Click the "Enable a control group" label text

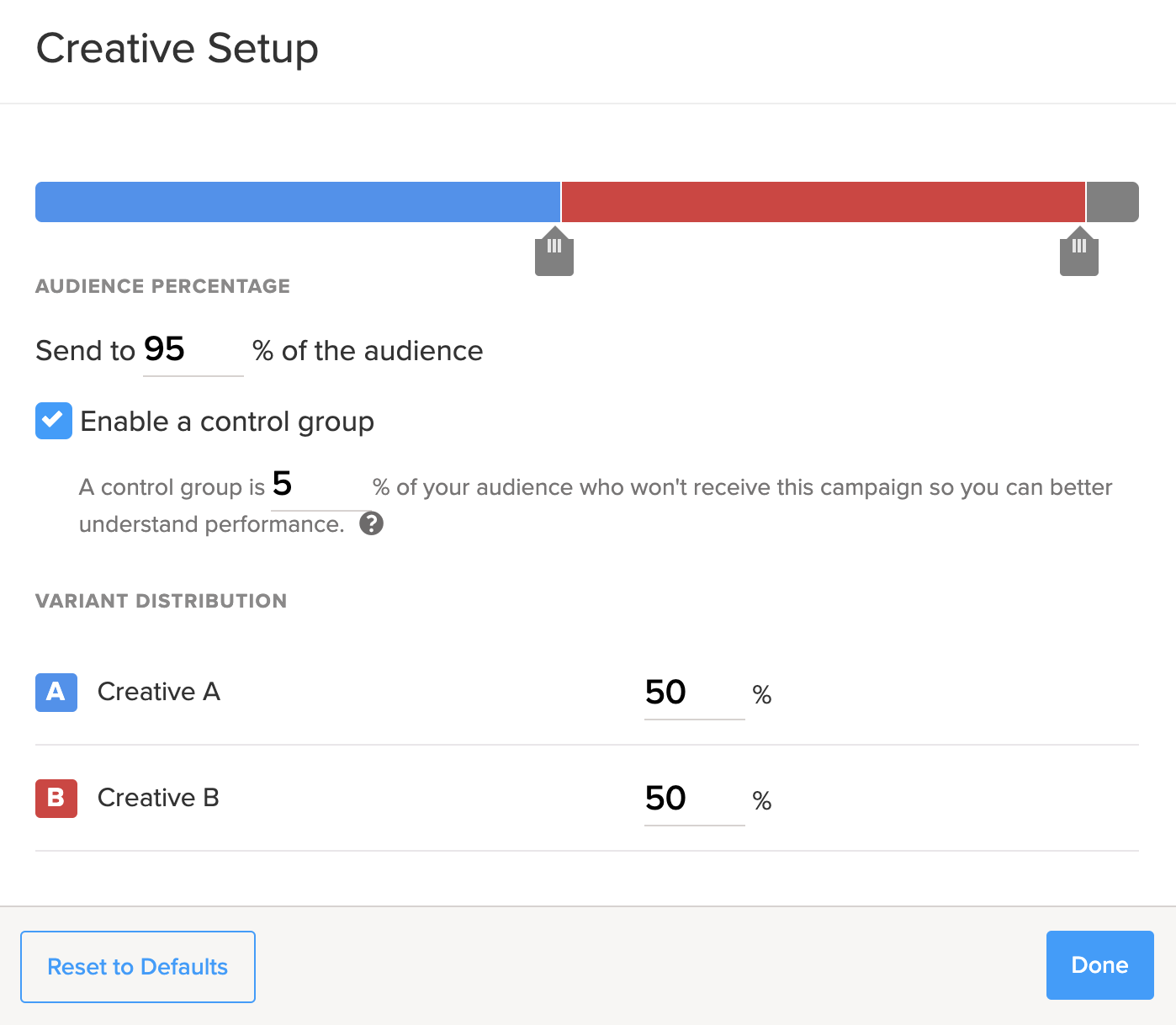[x=227, y=422]
